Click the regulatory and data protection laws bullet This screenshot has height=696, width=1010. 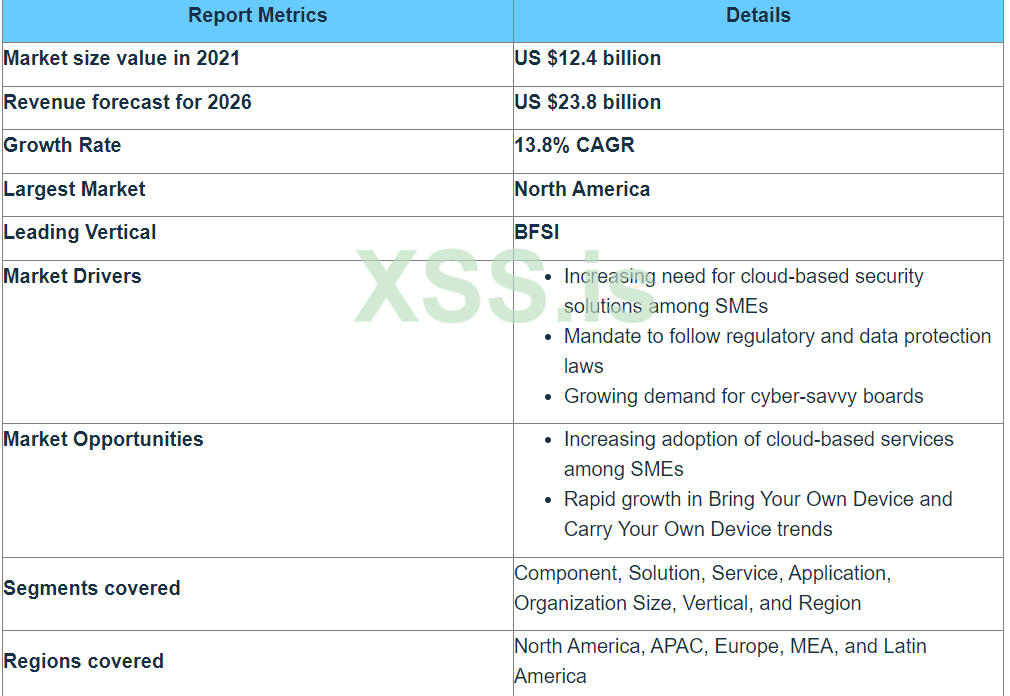[x=777, y=351]
